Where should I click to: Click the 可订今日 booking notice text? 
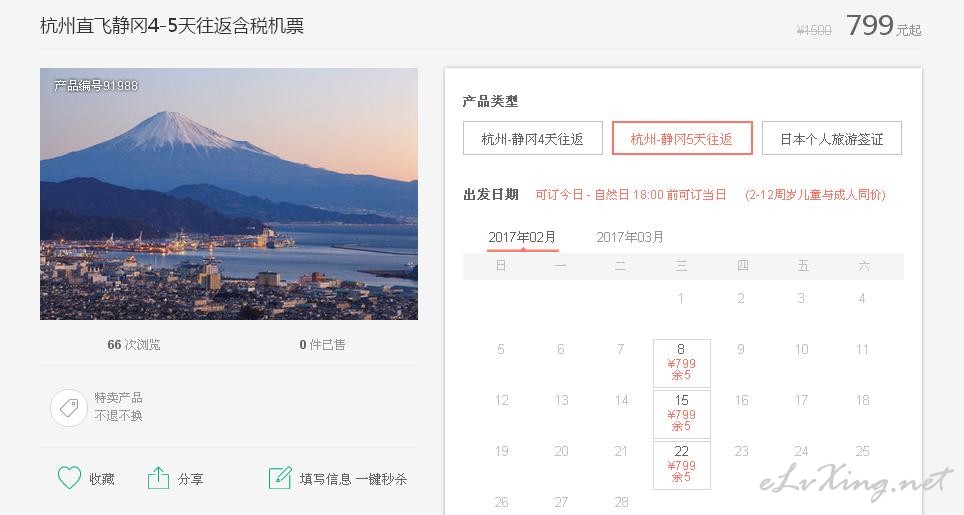click(x=631, y=195)
